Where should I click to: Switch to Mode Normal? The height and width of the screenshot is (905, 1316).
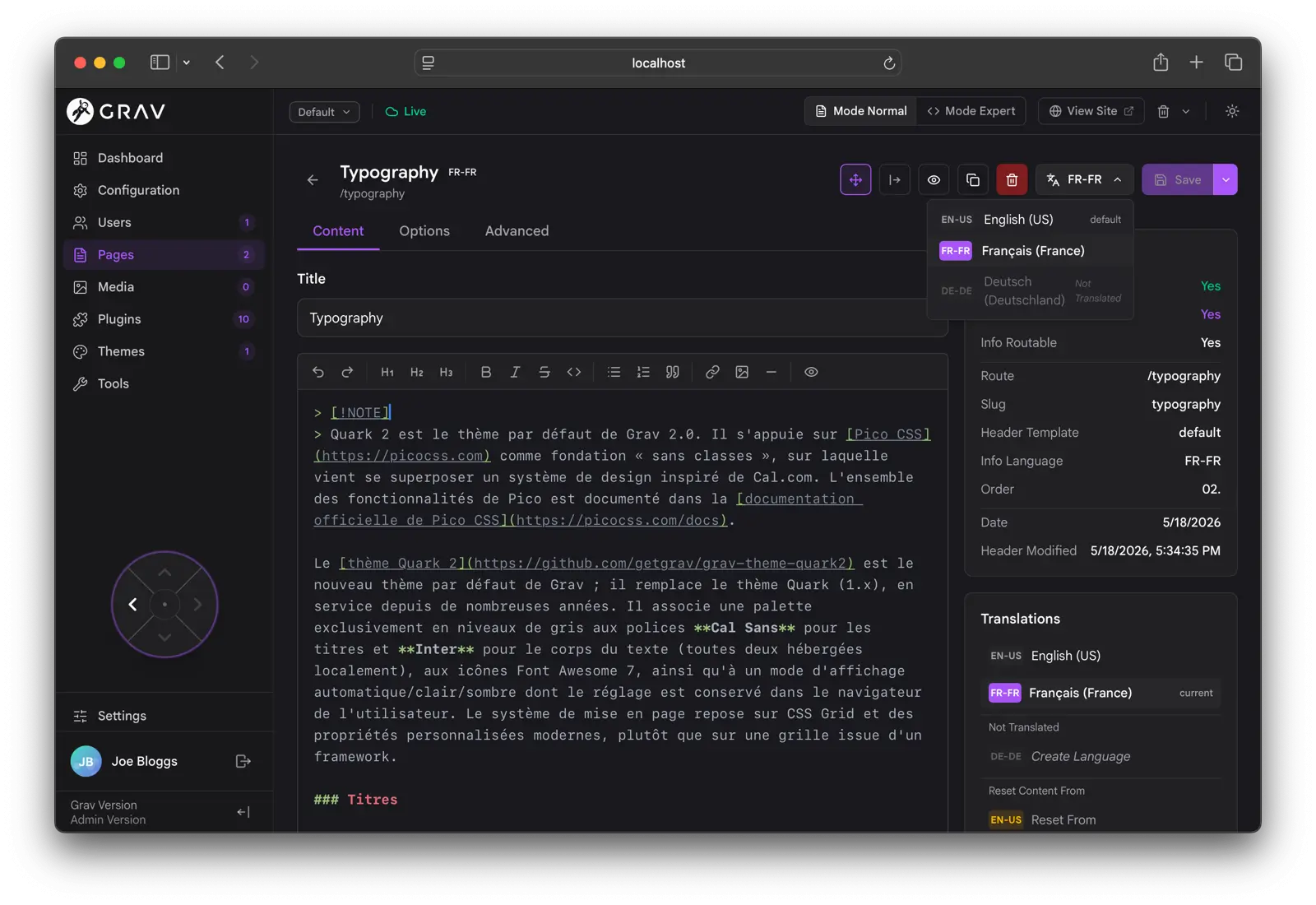click(861, 111)
